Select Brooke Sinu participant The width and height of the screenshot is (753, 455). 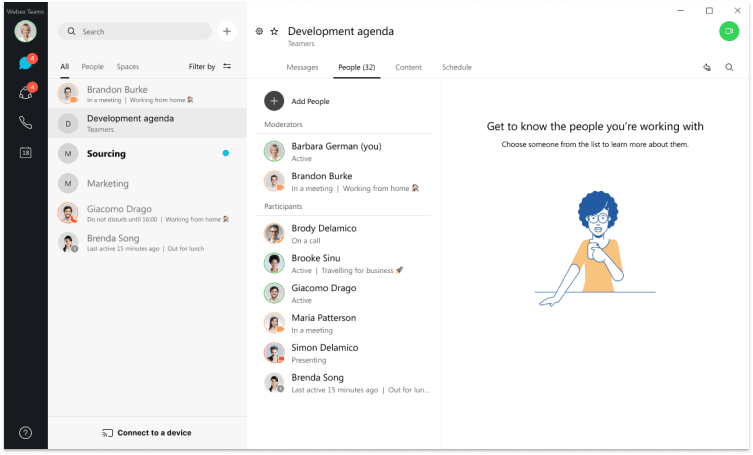344,263
